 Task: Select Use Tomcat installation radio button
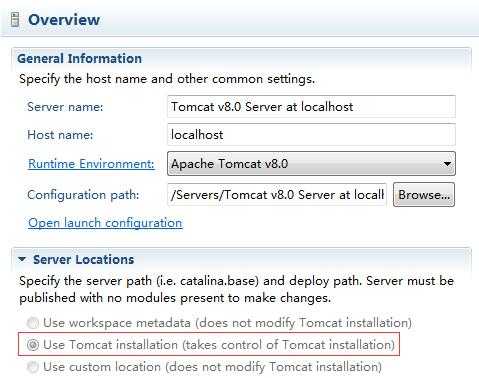[33, 345]
